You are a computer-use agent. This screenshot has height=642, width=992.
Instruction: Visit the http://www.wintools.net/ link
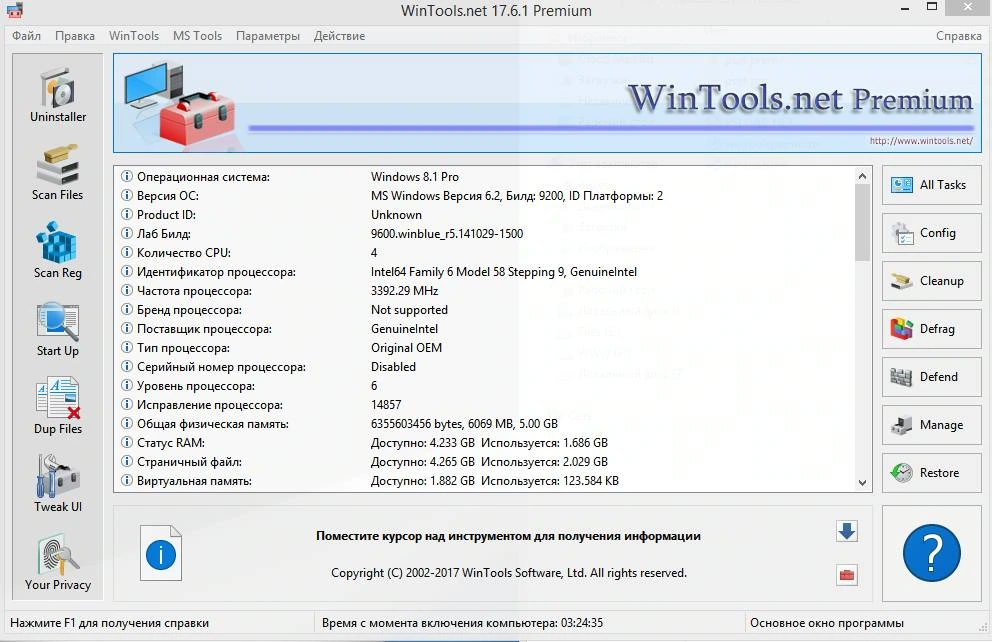[x=921, y=140]
